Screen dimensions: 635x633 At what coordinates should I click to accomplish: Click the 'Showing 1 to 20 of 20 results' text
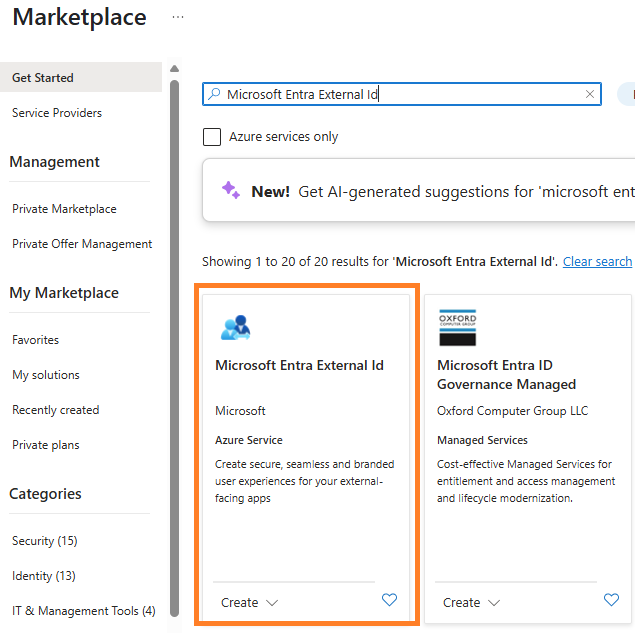pos(380,262)
